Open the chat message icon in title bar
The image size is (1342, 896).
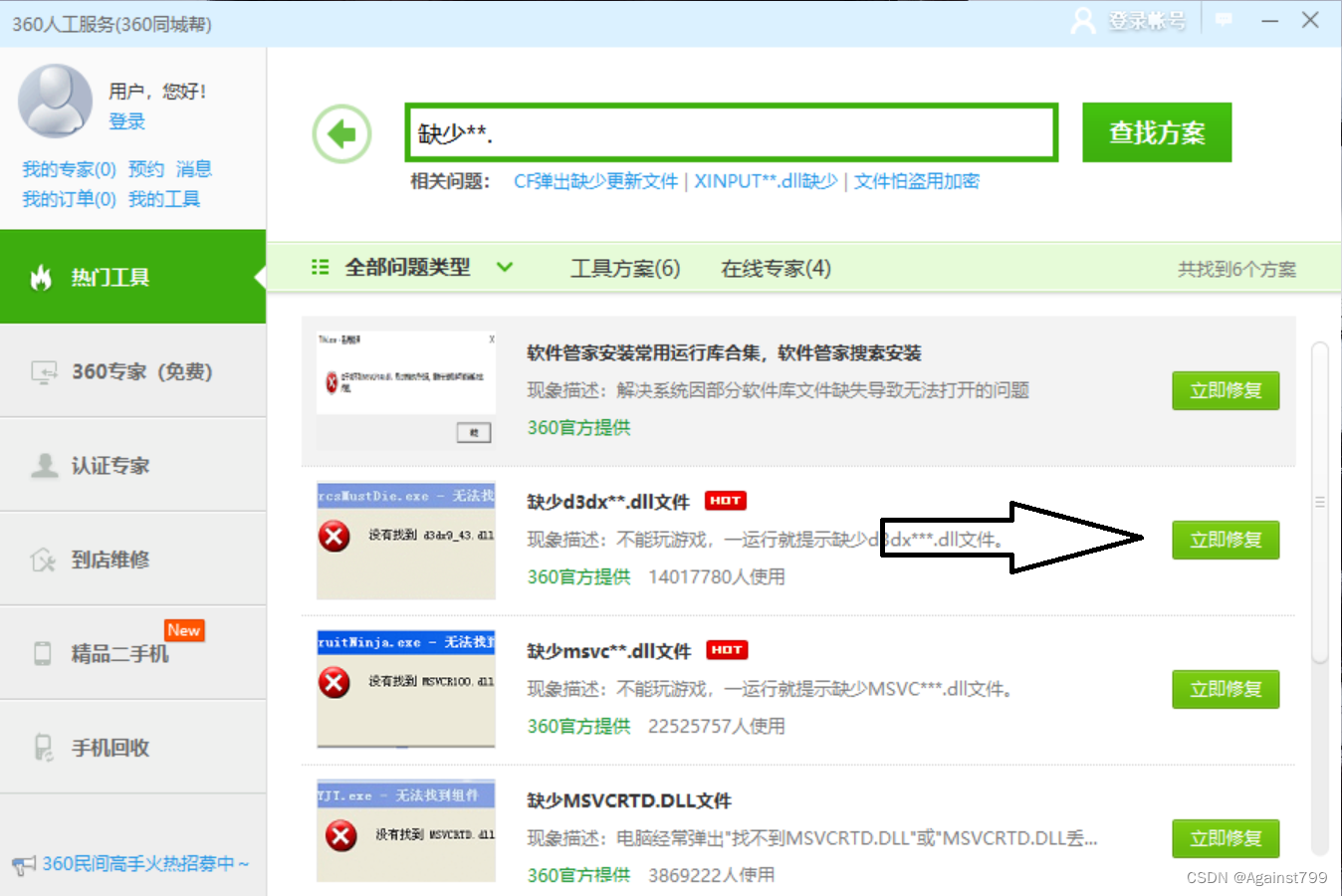tap(1223, 20)
